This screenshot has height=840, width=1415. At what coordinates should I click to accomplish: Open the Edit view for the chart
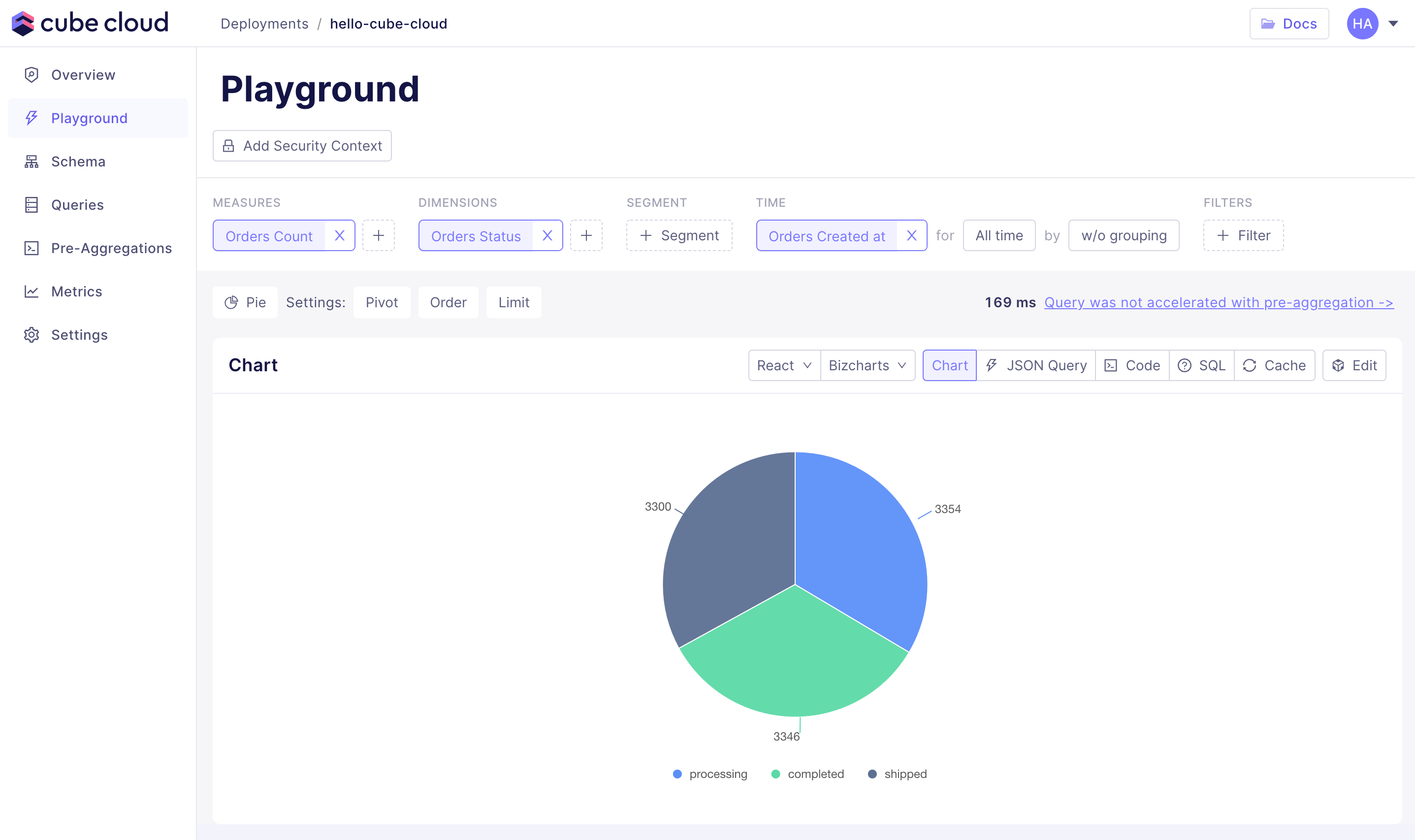[x=1354, y=365]
